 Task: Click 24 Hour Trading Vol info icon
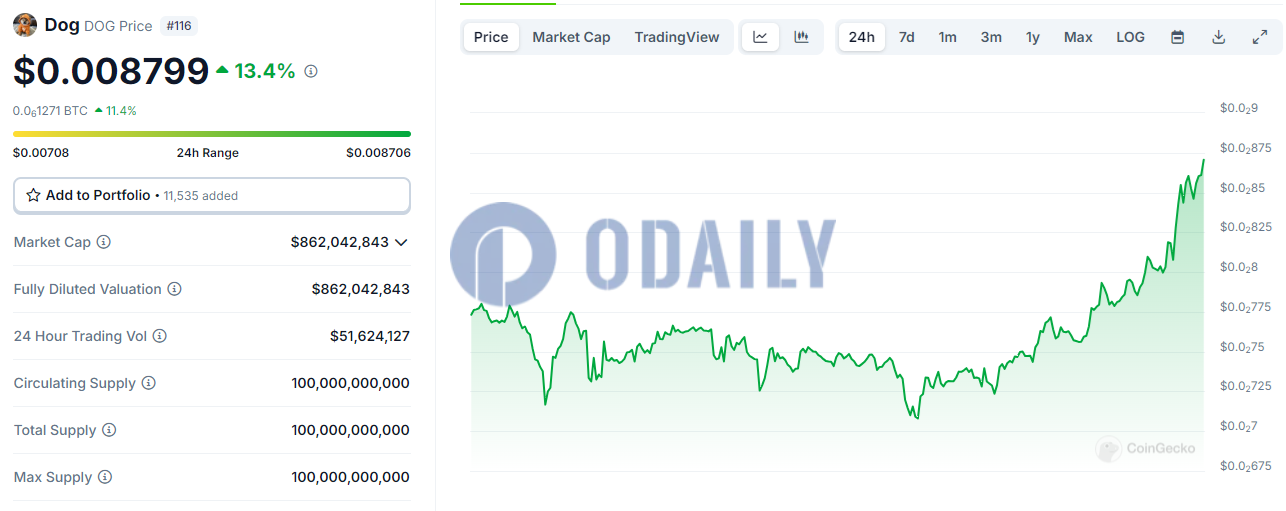pyautogui.click(x=160, y=336)
